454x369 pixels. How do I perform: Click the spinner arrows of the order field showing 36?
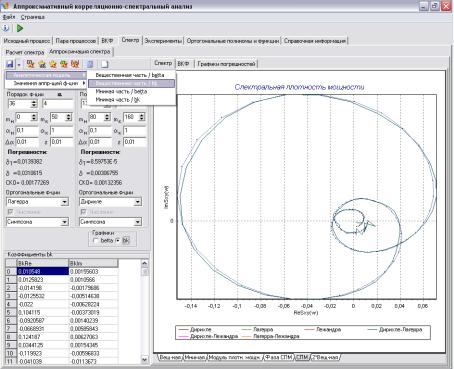click(x=34, y=104)
